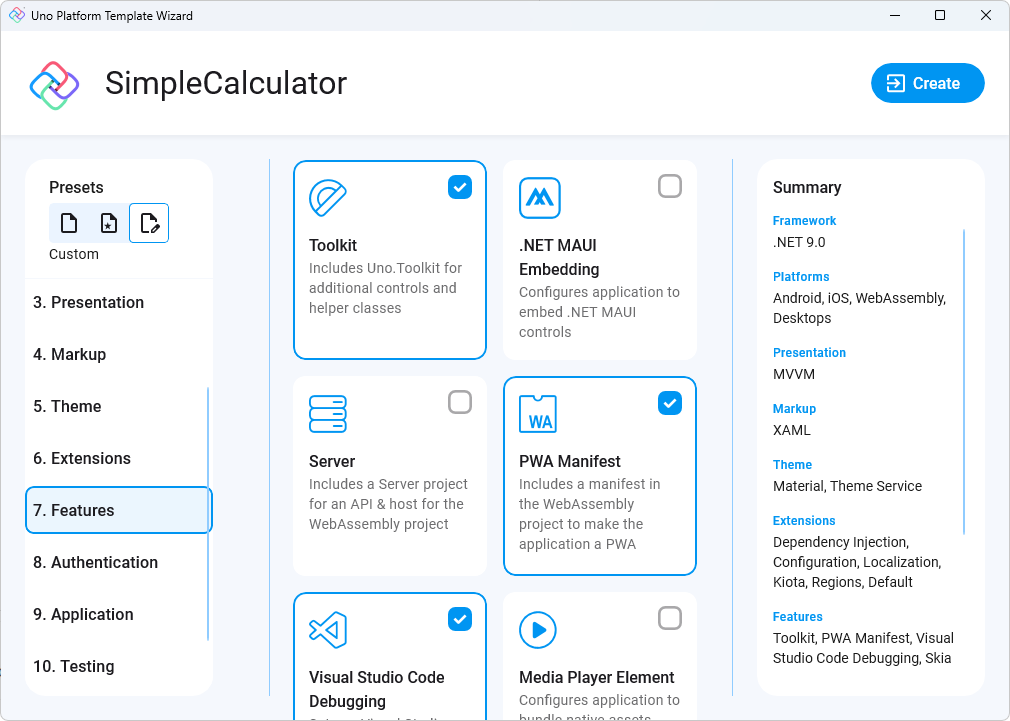Click the Uno Platform wizard logo
This screenshot has width=1010, height=721.
pyautogui.click(x=55, y=83)
